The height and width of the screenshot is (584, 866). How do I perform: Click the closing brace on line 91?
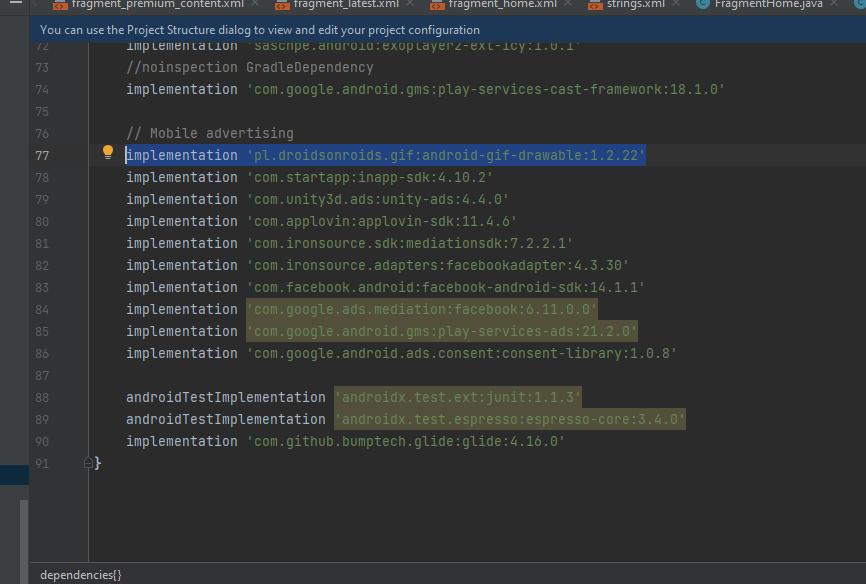tap(98, 463)
